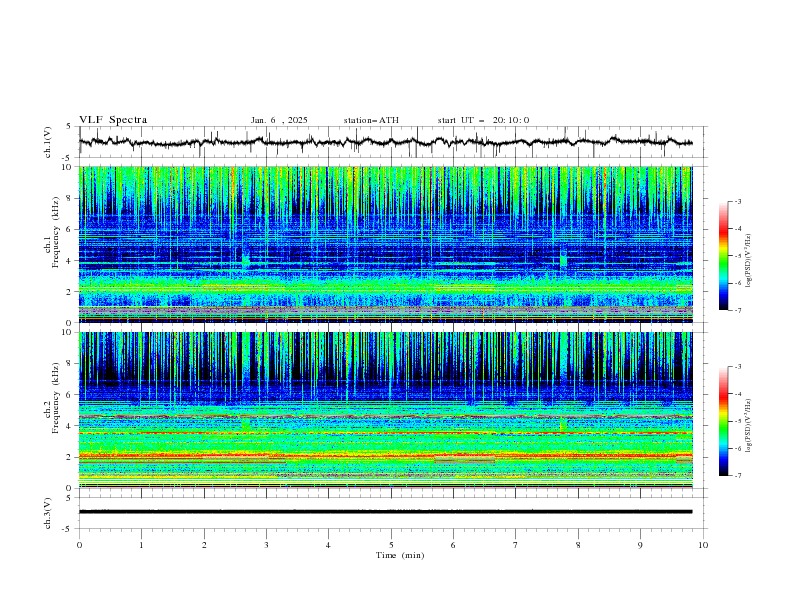
Task: Click inside the ch.2 spectrogram panel
Action: (x=385, y=410)
